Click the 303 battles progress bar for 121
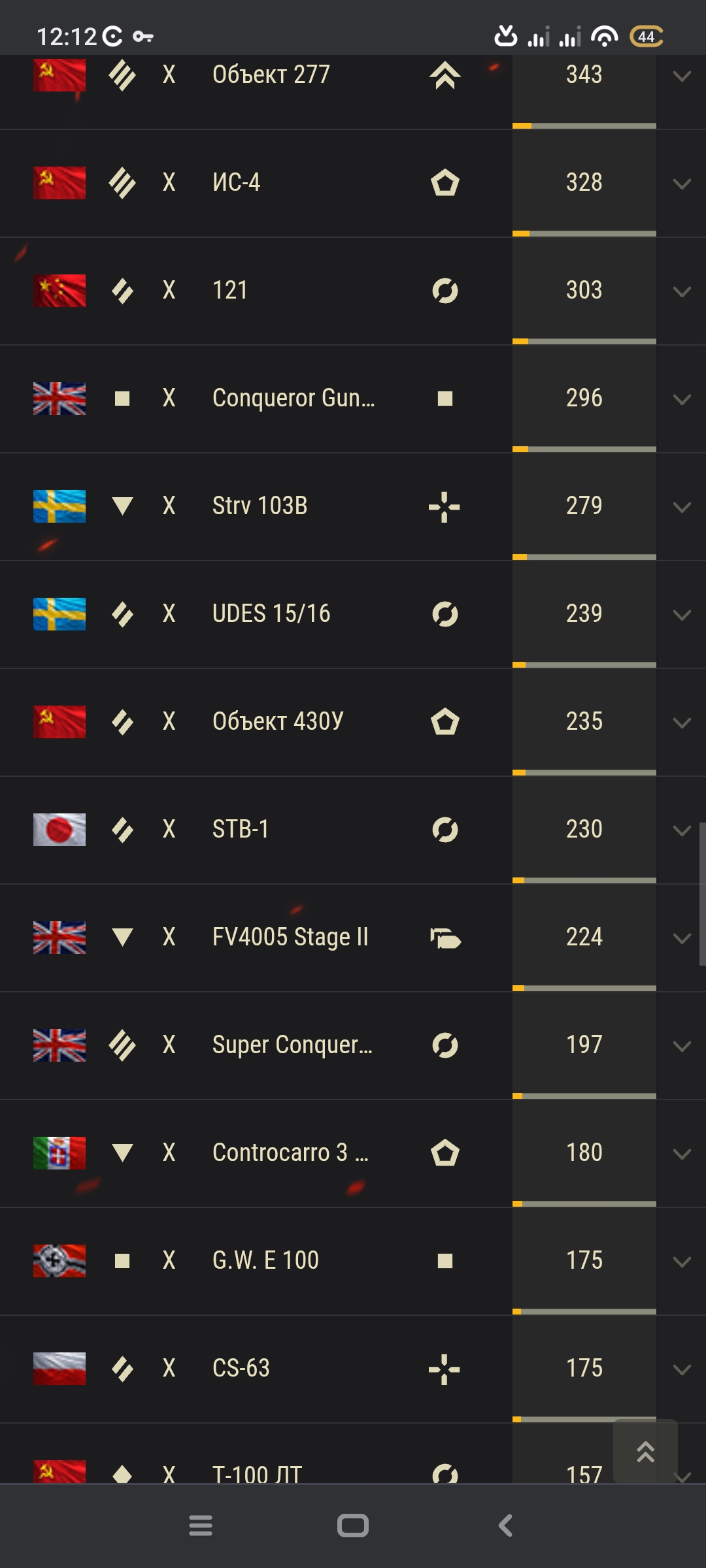706x1568 pixels. pos(584,341)
